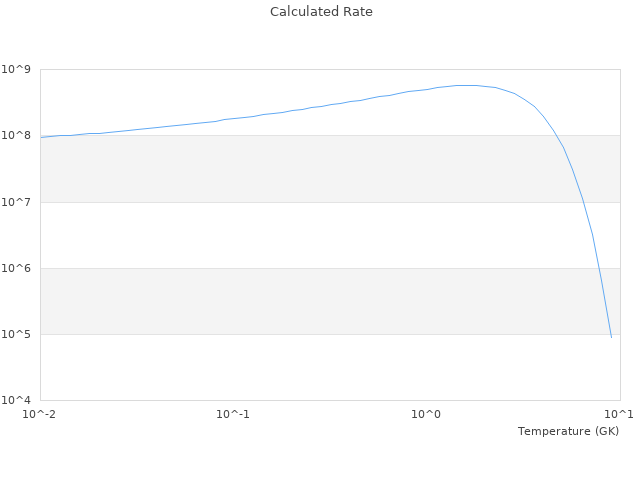Image resolution: width=640 pixels, height=480 pixels.
Task: Select the 10^-2 x-axis tick label
Action: pos(40,414)
